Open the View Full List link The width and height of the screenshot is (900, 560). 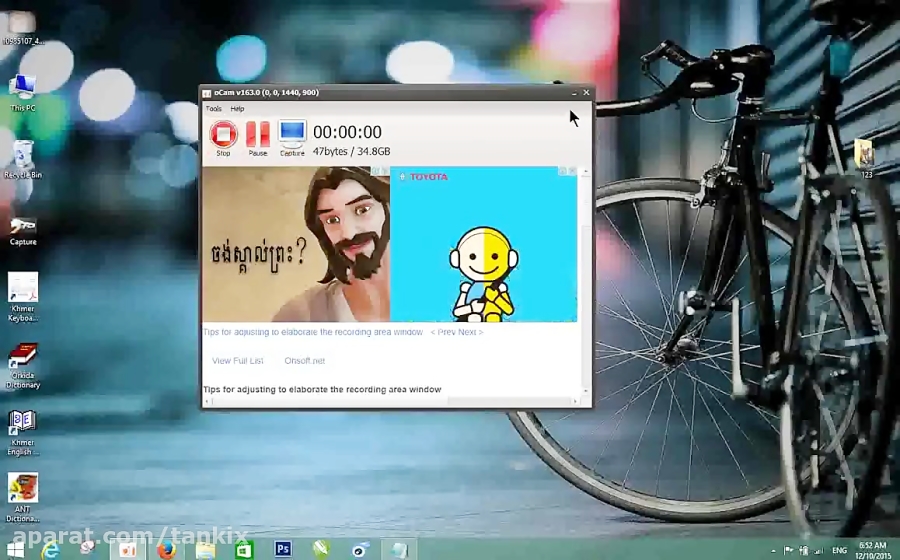(x=238, y=361)
